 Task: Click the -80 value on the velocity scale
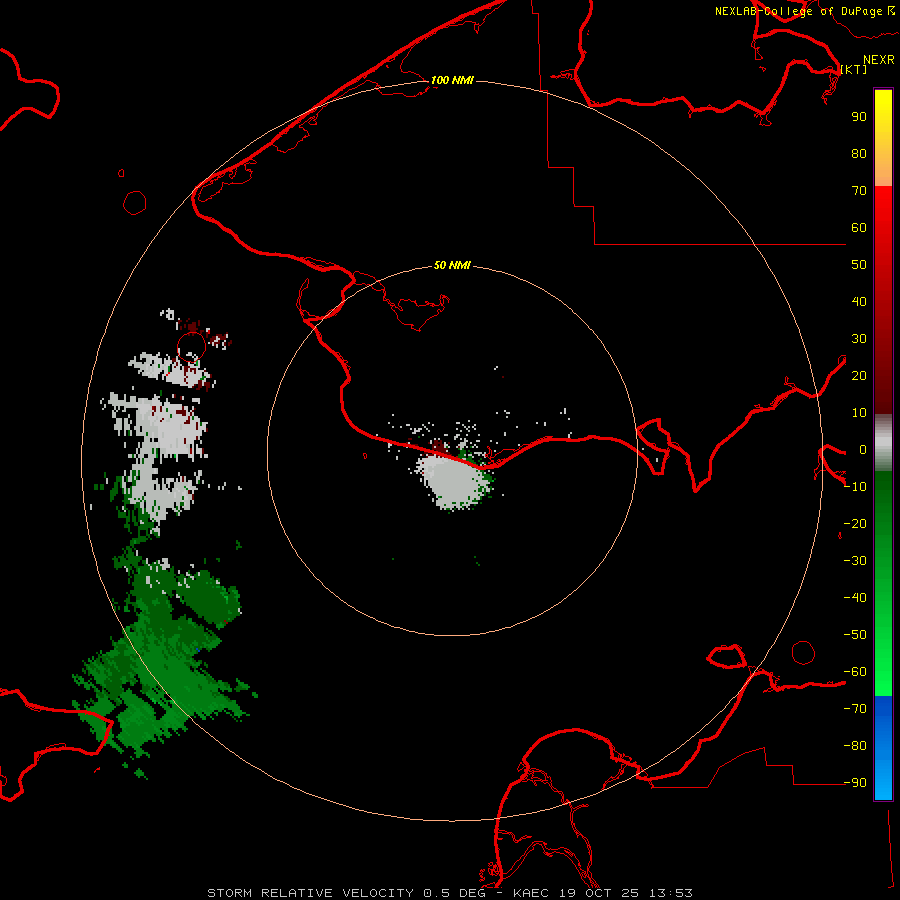pyautogui.click(x=855, y=746)
